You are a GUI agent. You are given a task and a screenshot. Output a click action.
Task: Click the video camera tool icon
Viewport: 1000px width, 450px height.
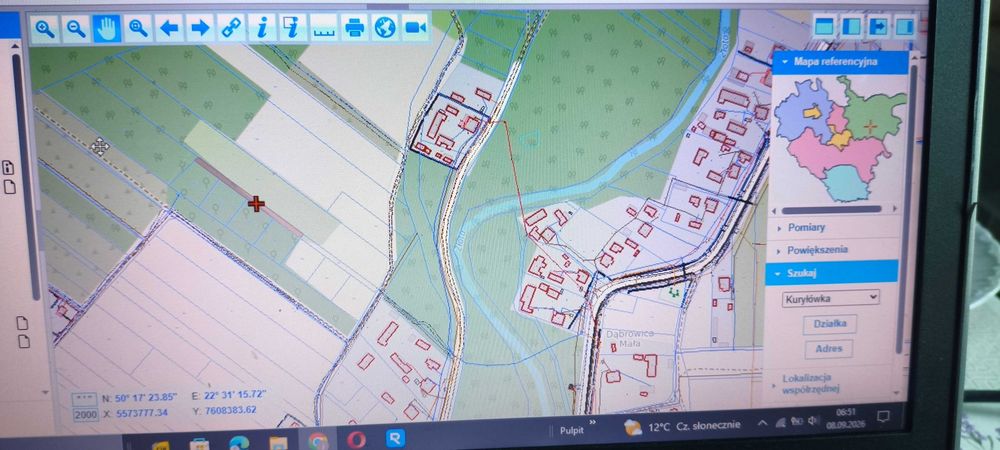416,27
